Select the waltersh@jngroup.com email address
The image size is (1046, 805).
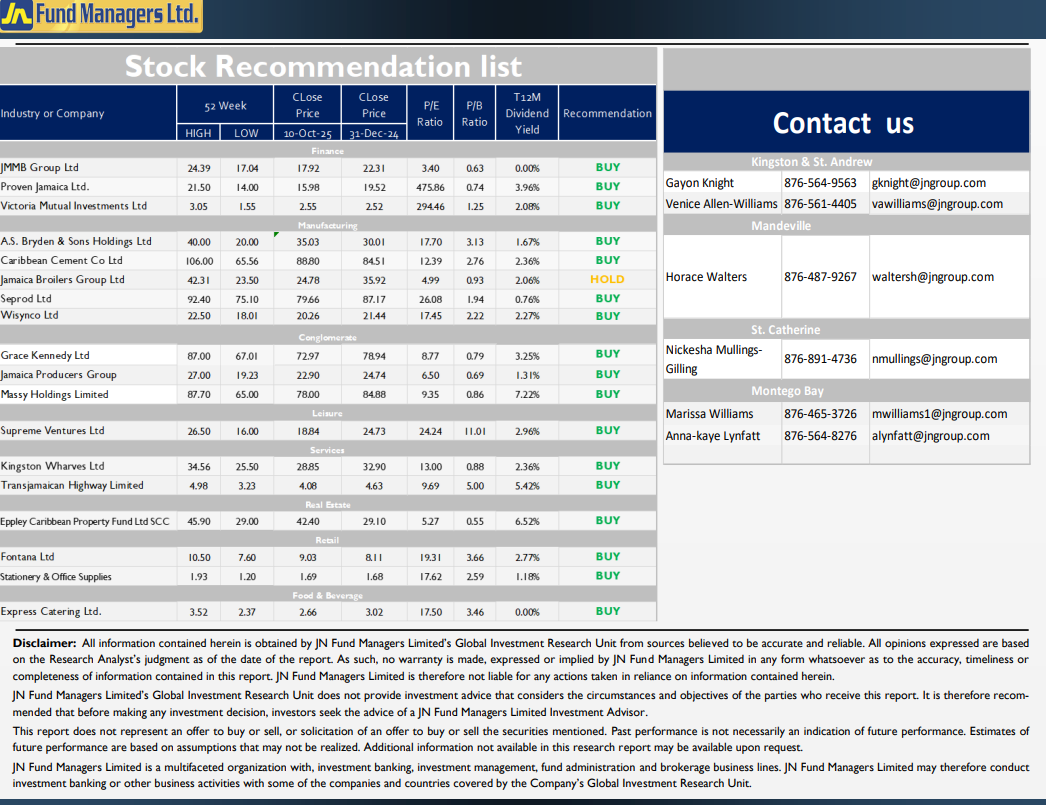click(932, 277)
